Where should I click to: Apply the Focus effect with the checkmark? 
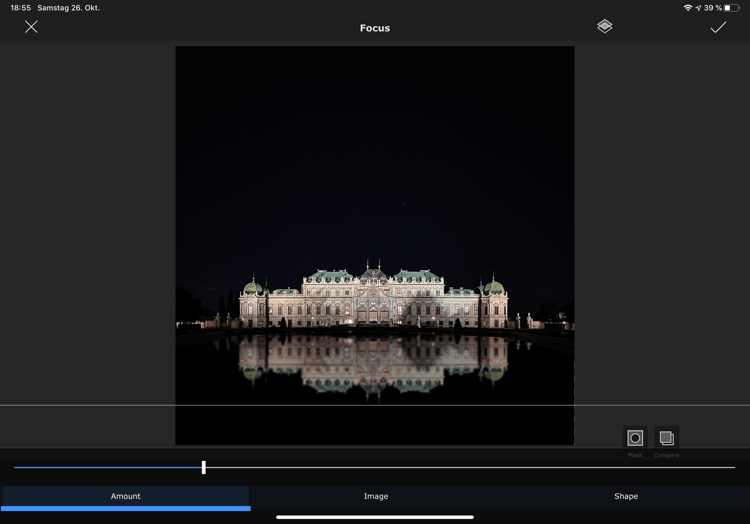(718, 27)
